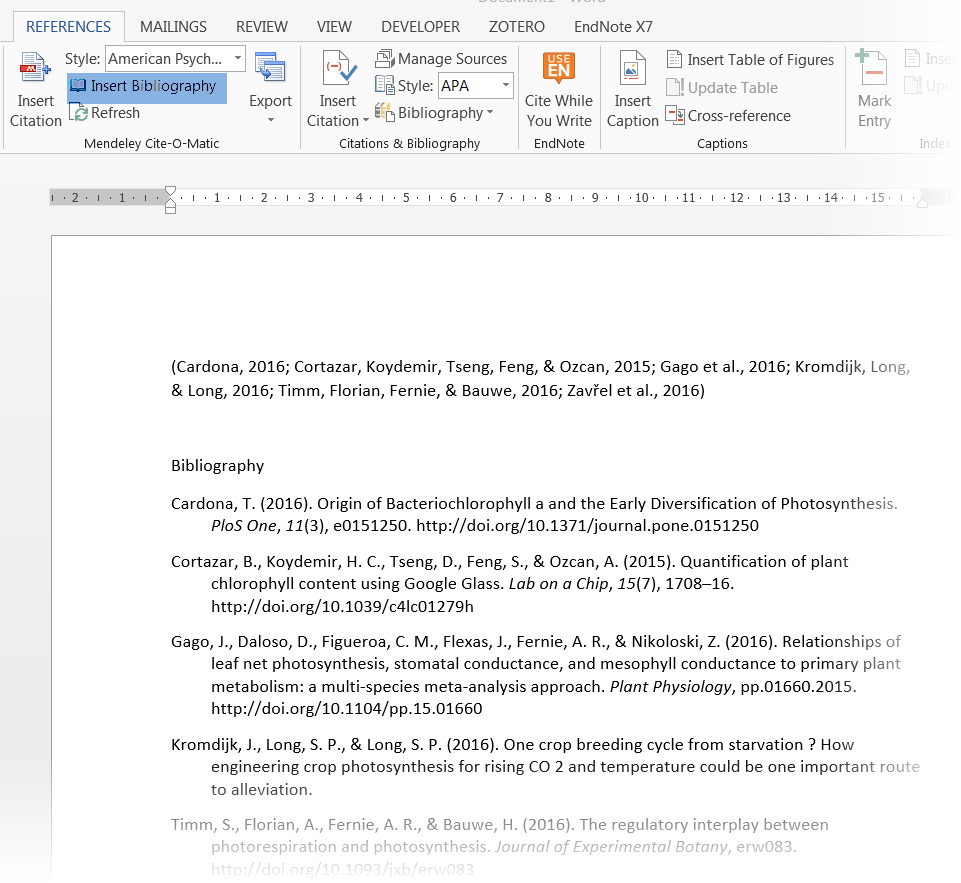Switch to the REFERENCES ribbon tab
Viewport: 961px width, 883px height.
click(69, 27)
